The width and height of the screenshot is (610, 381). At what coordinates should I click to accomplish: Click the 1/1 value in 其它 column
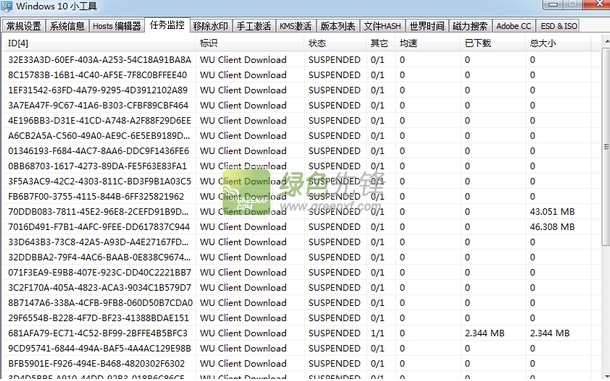pyautogui.click(x=377, y=333)
